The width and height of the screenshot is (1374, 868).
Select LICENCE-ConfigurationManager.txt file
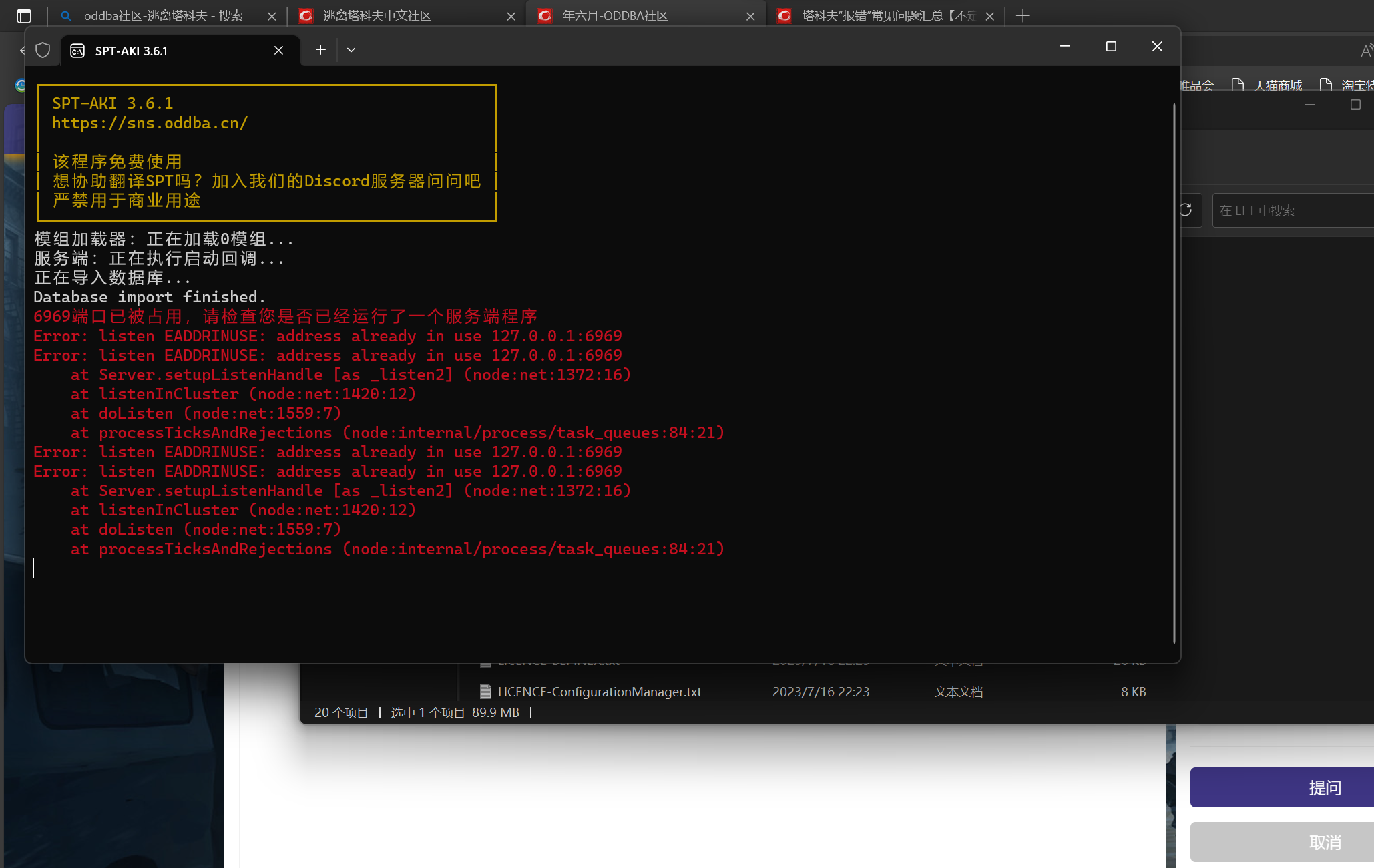pyautogui.click(x=599, y=692)
